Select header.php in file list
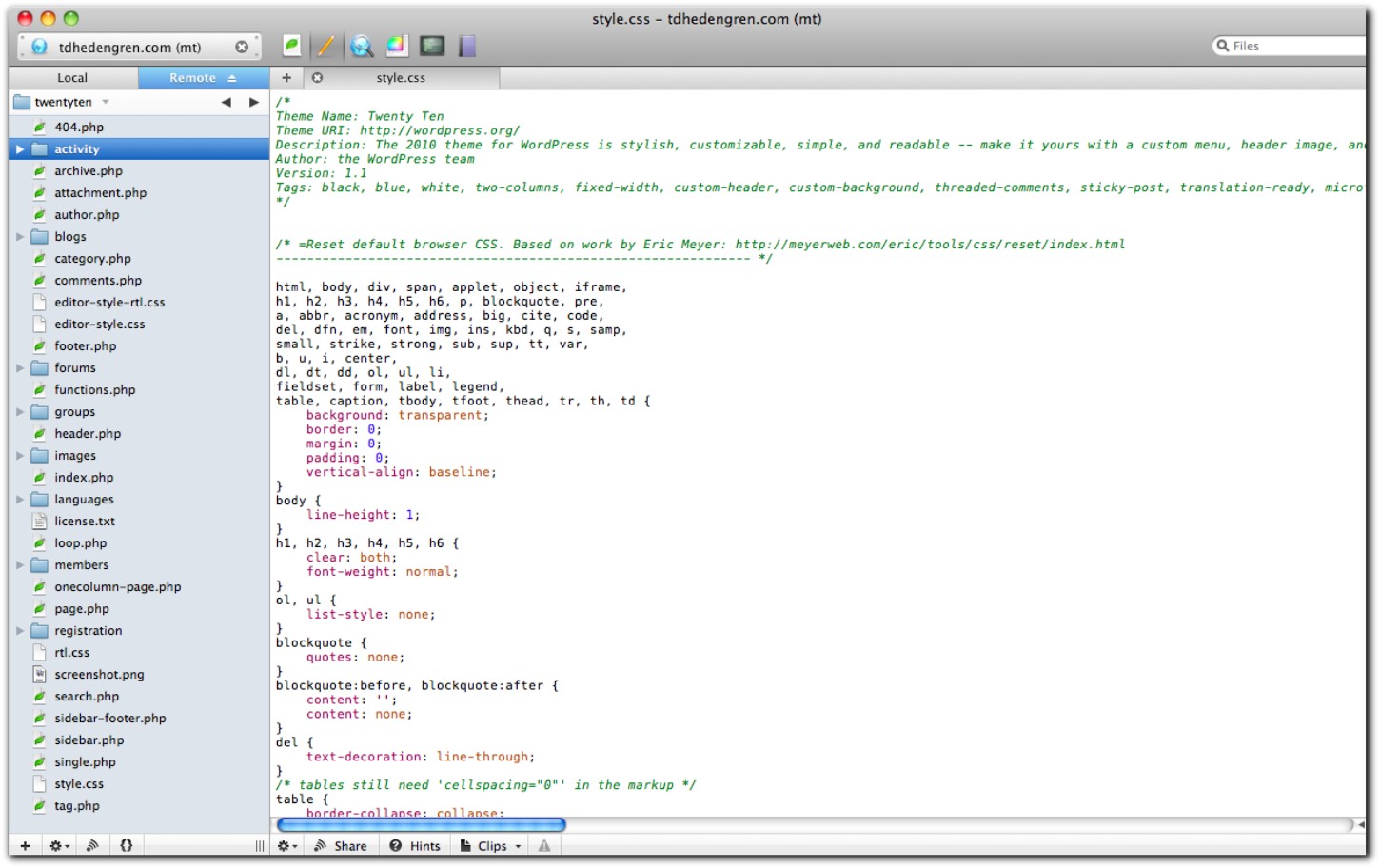The image size is (1380, 868). [x=139, y=434]
